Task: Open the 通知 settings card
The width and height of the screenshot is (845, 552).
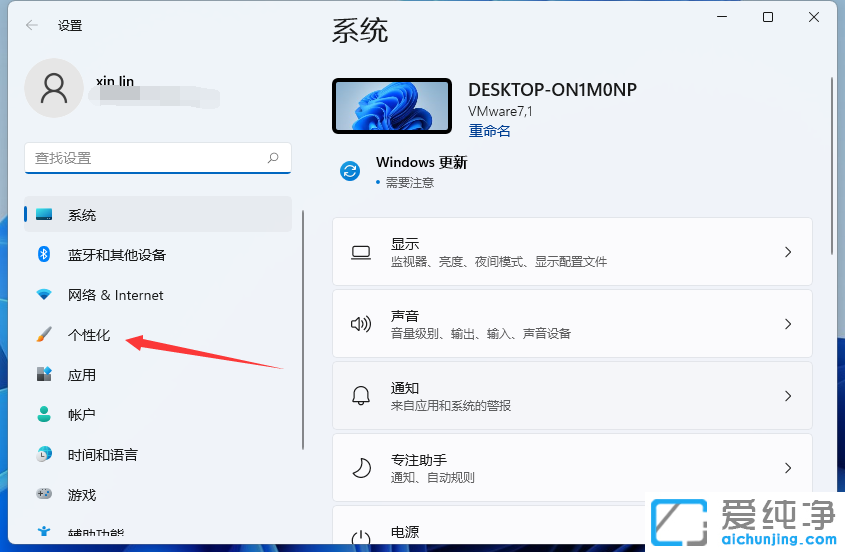Action: (x=572, y=396)
